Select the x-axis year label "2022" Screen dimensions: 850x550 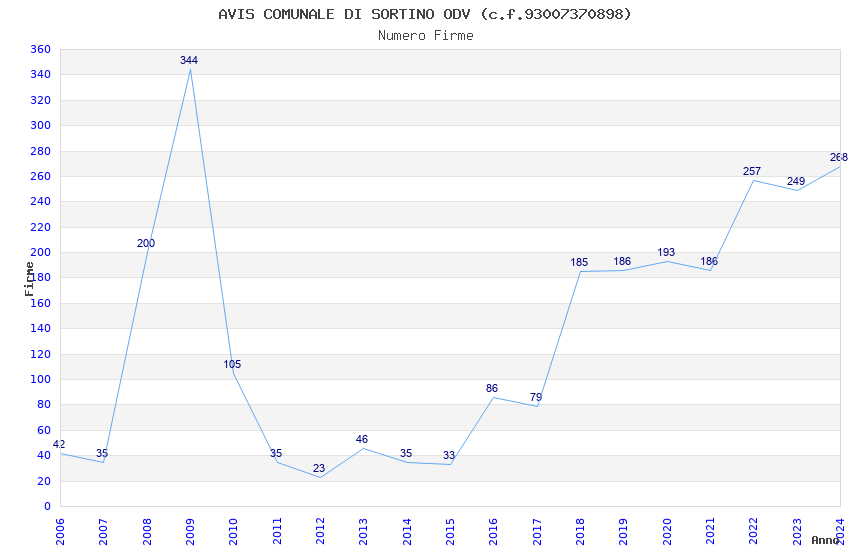click(754, 532)
